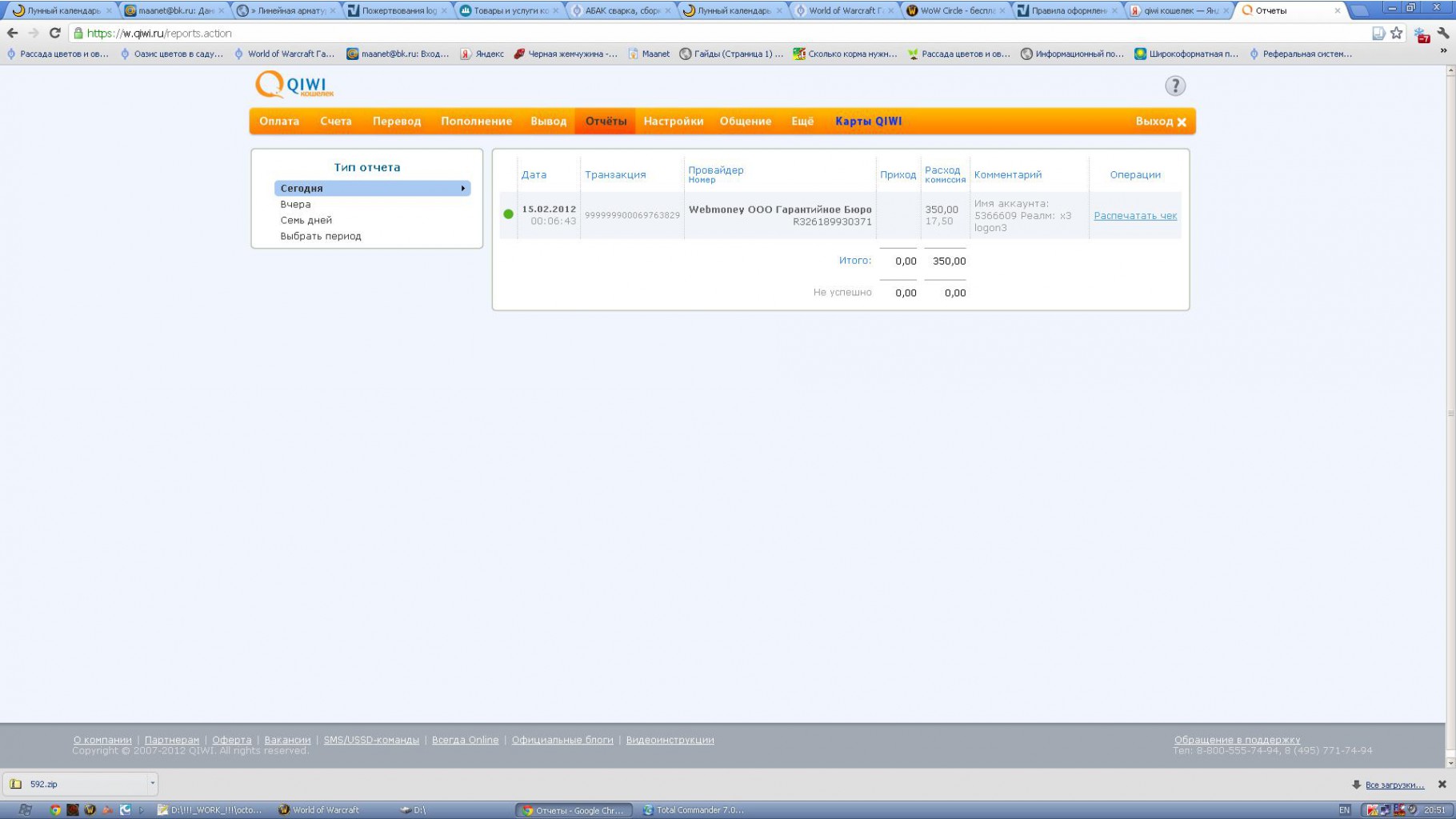Open a new tab with the new tab button
This screenshot has height=819, width=1456.
click(1358, 10)
